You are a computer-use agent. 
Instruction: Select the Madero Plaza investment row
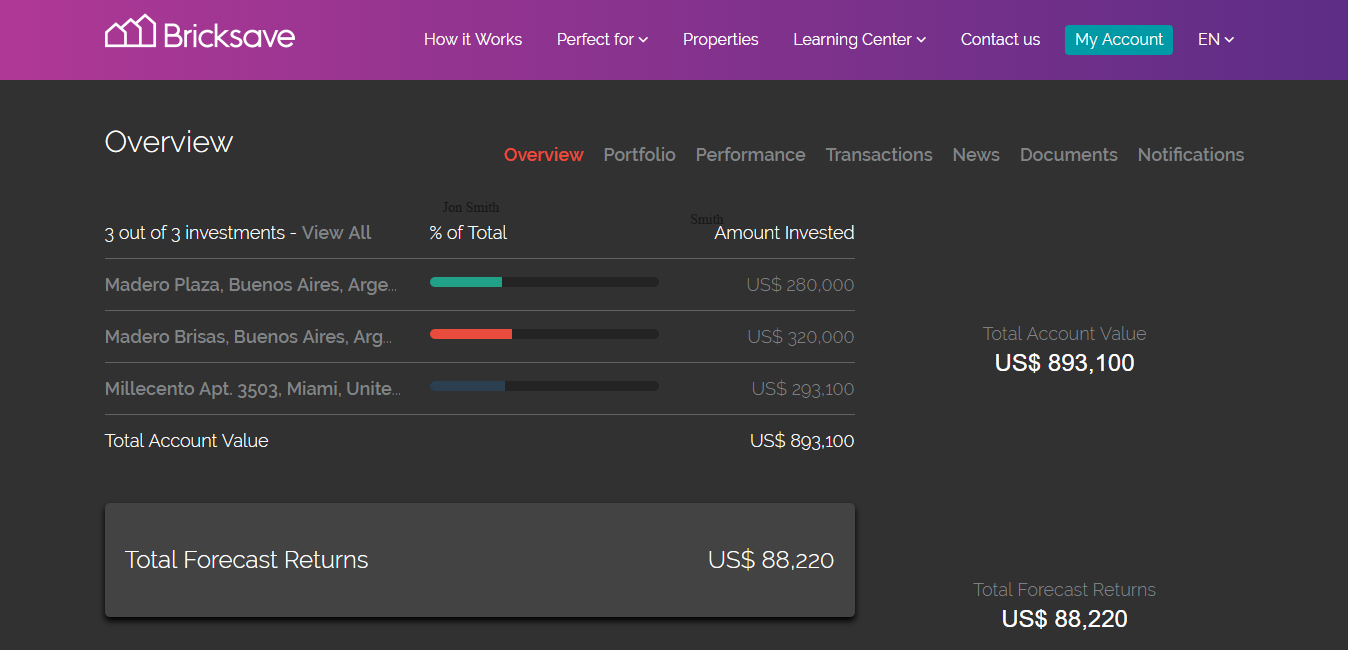(250, 285)
